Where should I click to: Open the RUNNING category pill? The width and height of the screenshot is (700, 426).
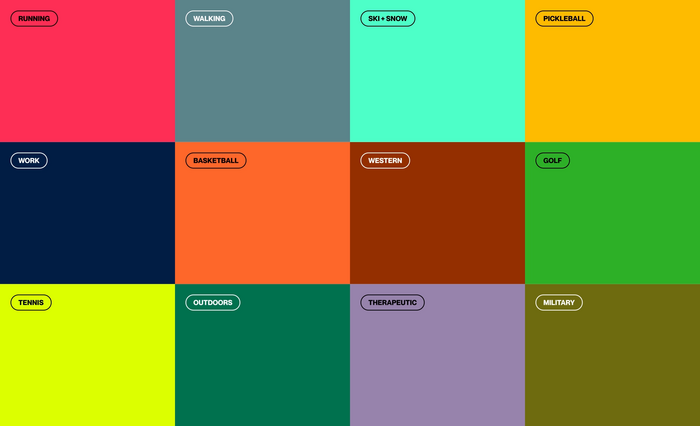(34, 19)
